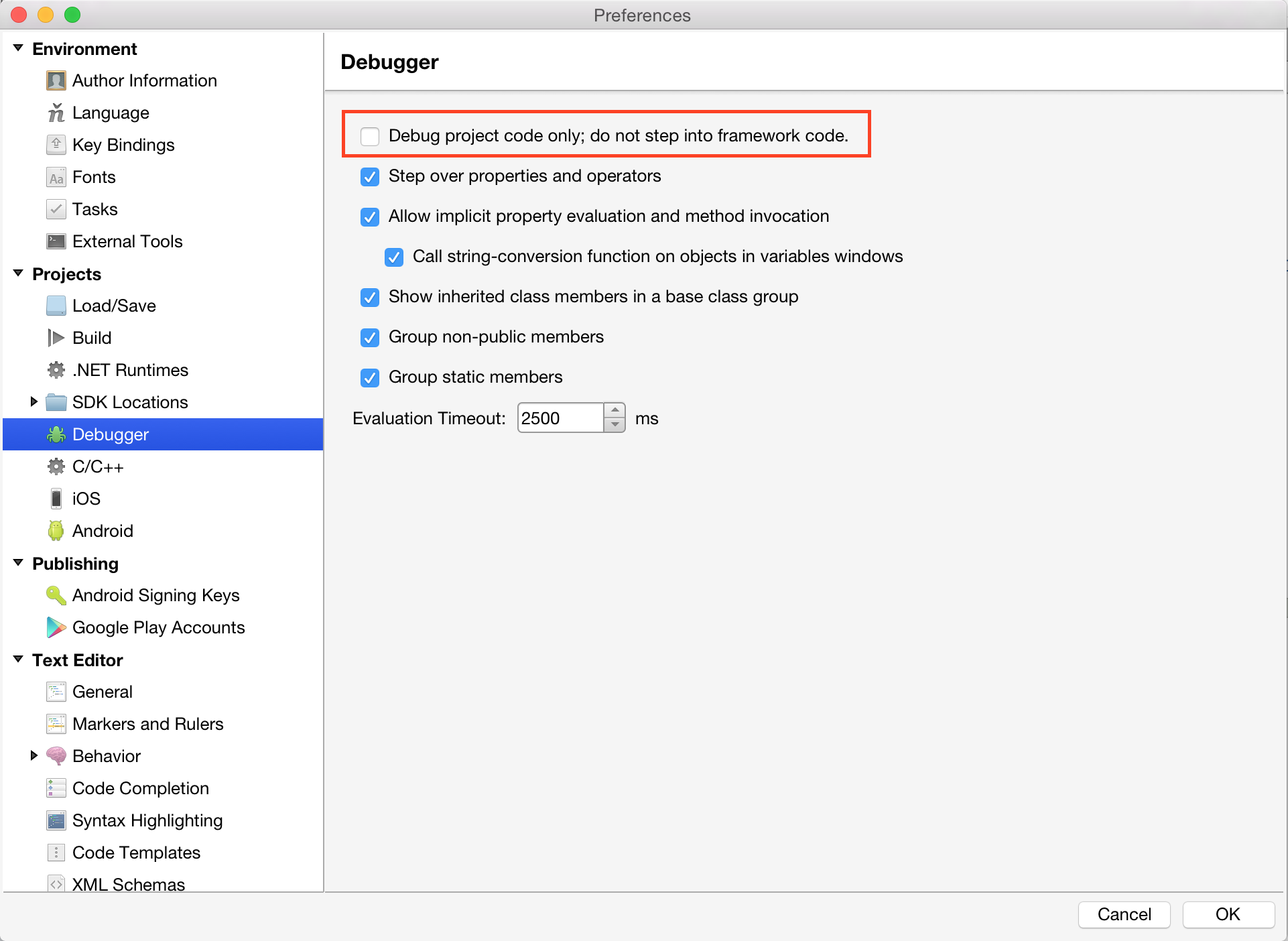
Task: Uncheck Step over properties and operators
Action: coord(370,176)
